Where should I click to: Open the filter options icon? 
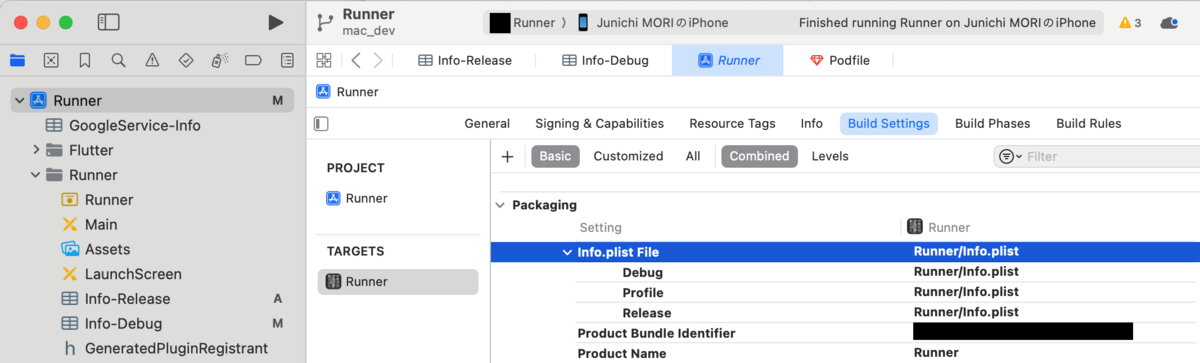point(1010,156)
